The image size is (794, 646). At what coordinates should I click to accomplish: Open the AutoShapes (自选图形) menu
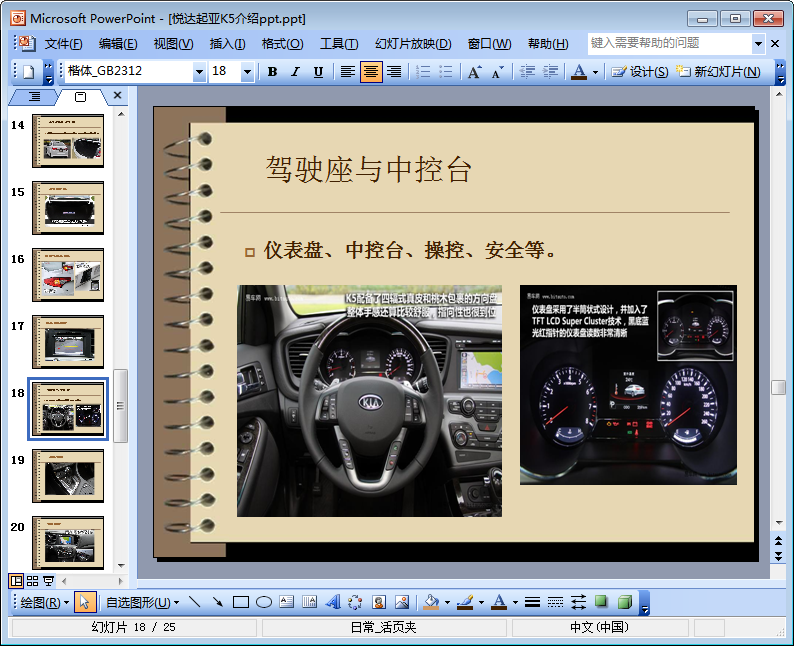click(142, 602)
